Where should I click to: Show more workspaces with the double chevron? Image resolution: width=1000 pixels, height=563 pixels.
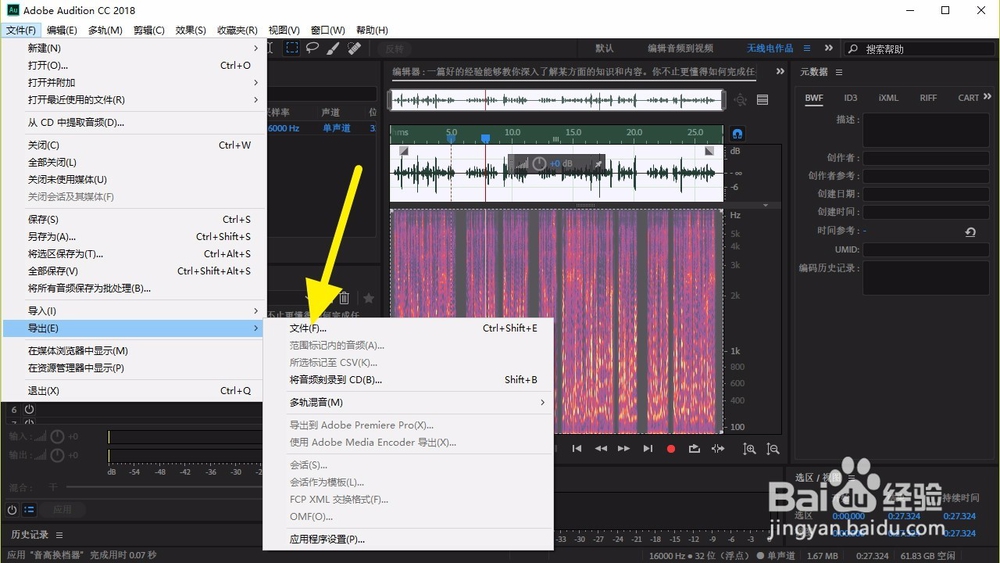click(828, 48)
